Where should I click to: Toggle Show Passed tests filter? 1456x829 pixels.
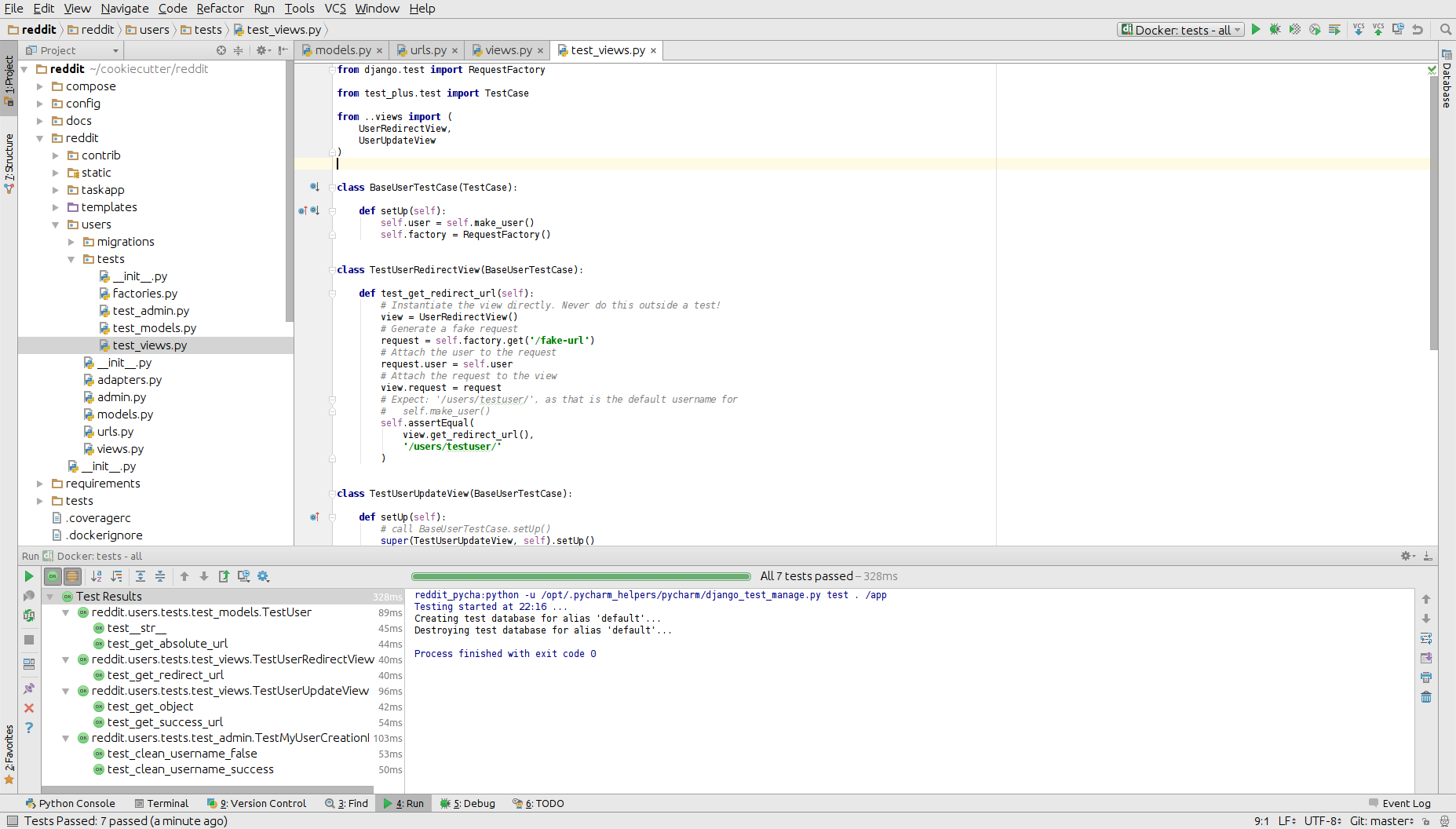click(52, 576)
